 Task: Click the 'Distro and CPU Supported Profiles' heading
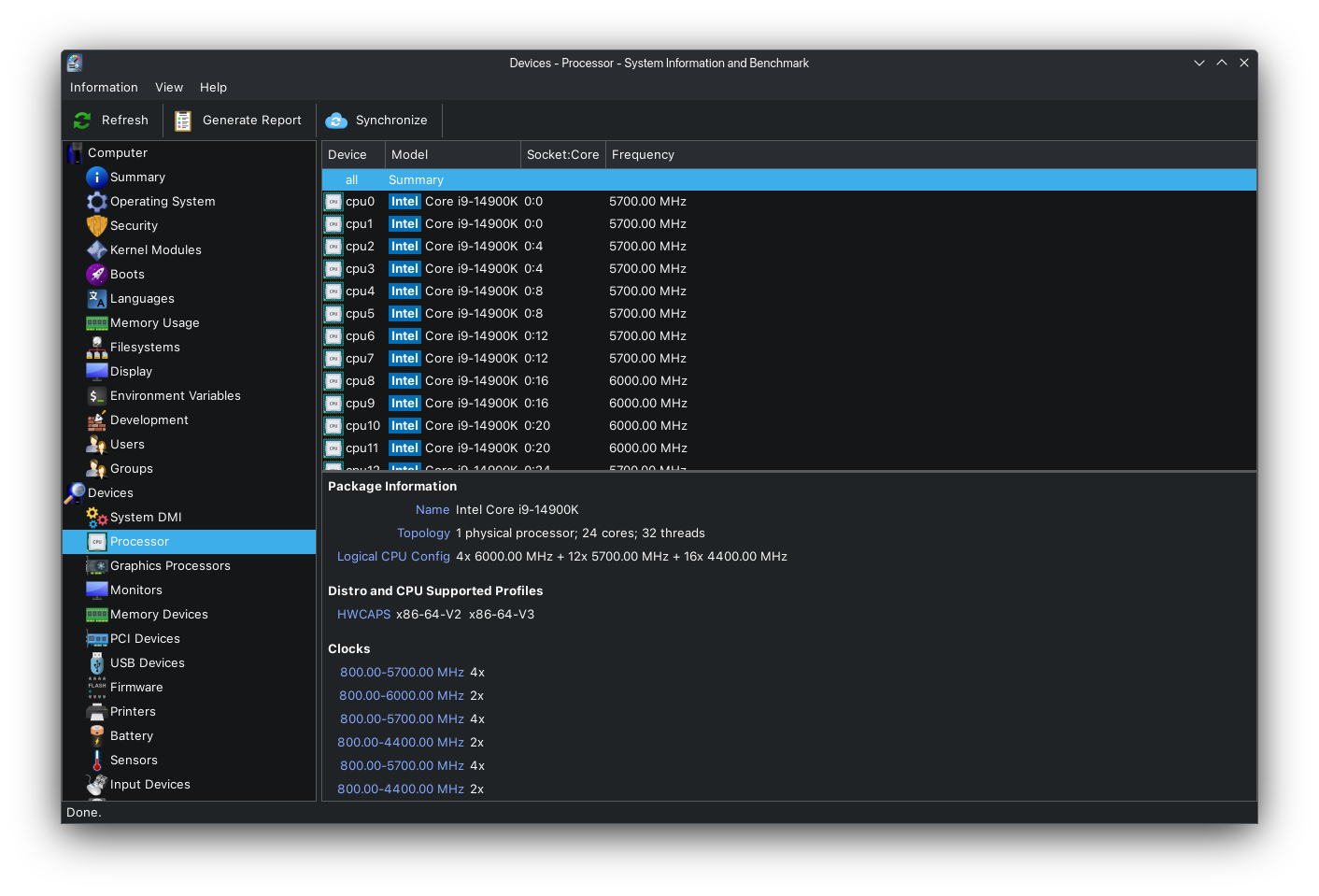point(435,591)
